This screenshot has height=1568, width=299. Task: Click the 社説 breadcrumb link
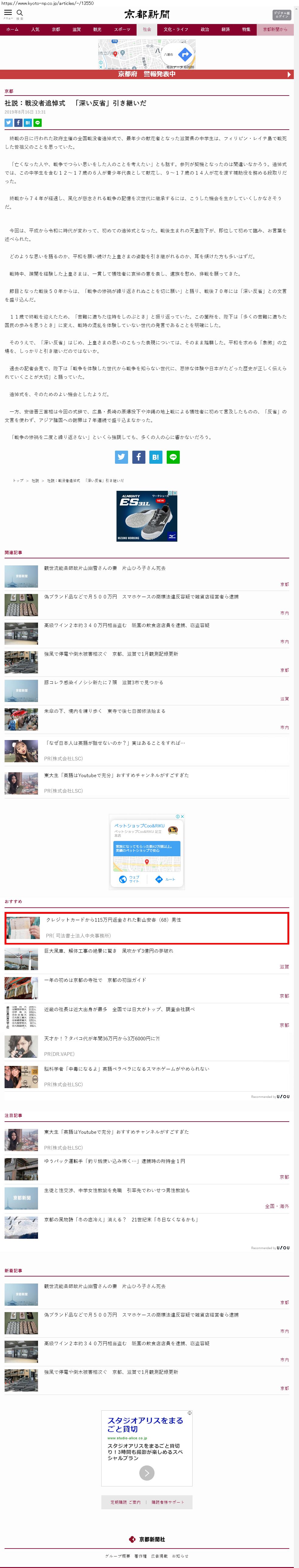(35, 481)
